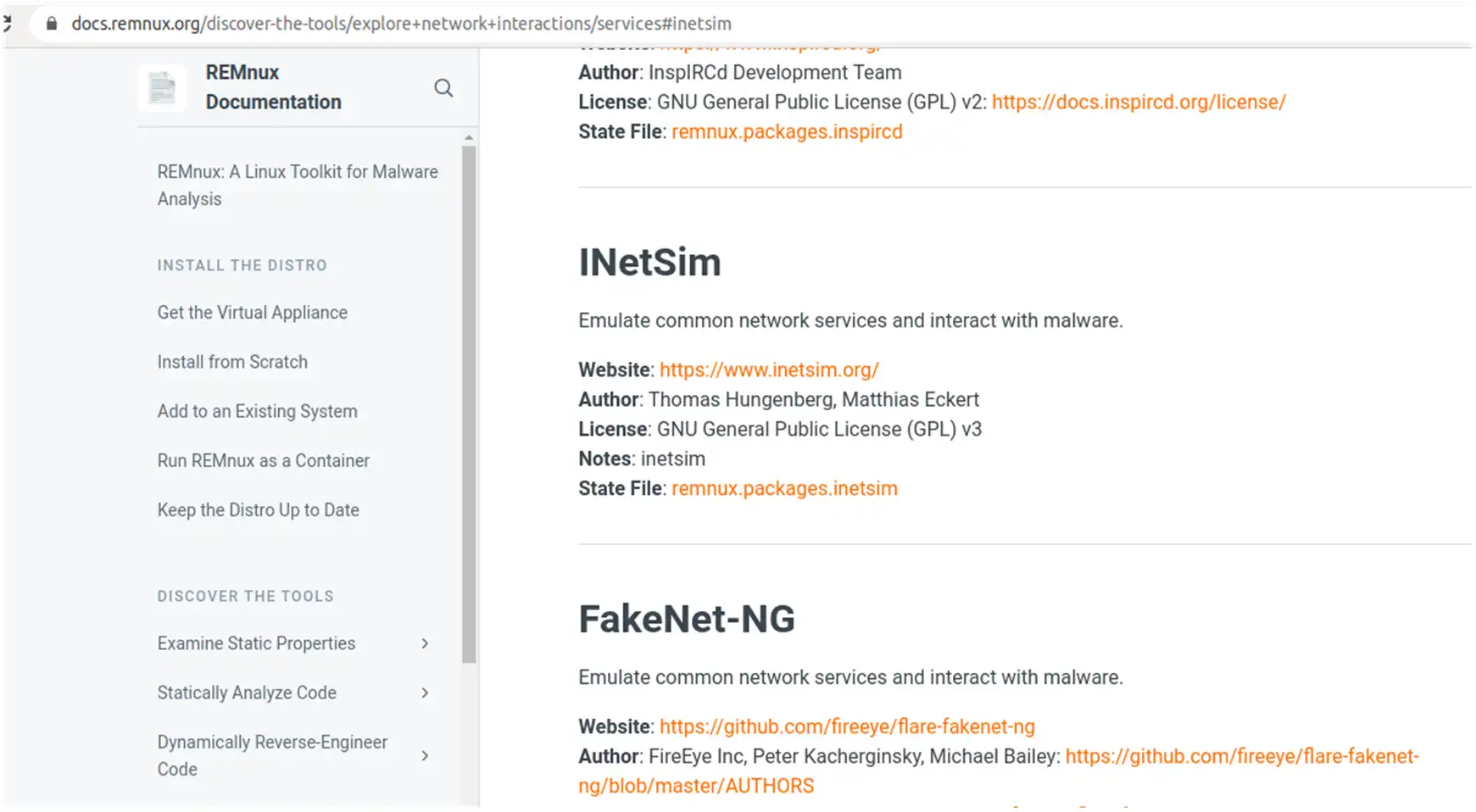Open the remnux.packages.inspircd state file link
Image resolution: width=1476 pixels, height=812 pixels.
point(787,132)
